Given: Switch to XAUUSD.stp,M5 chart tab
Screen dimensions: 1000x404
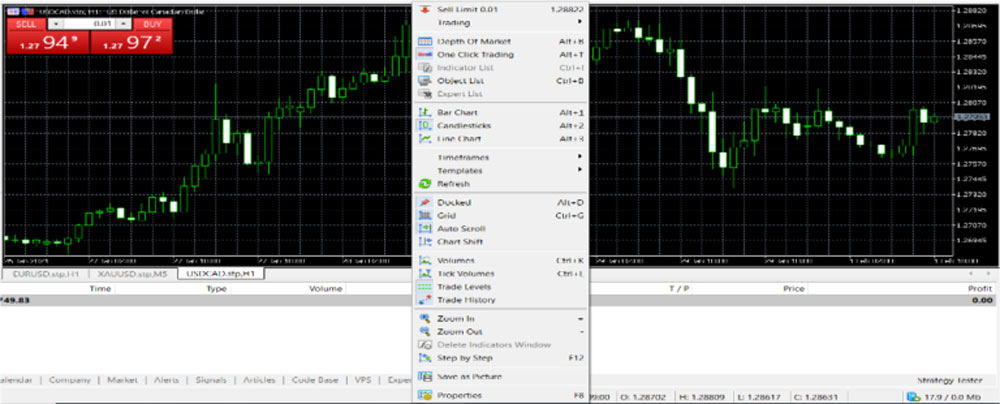Looking at the screenshot, I should click(133, 274).
